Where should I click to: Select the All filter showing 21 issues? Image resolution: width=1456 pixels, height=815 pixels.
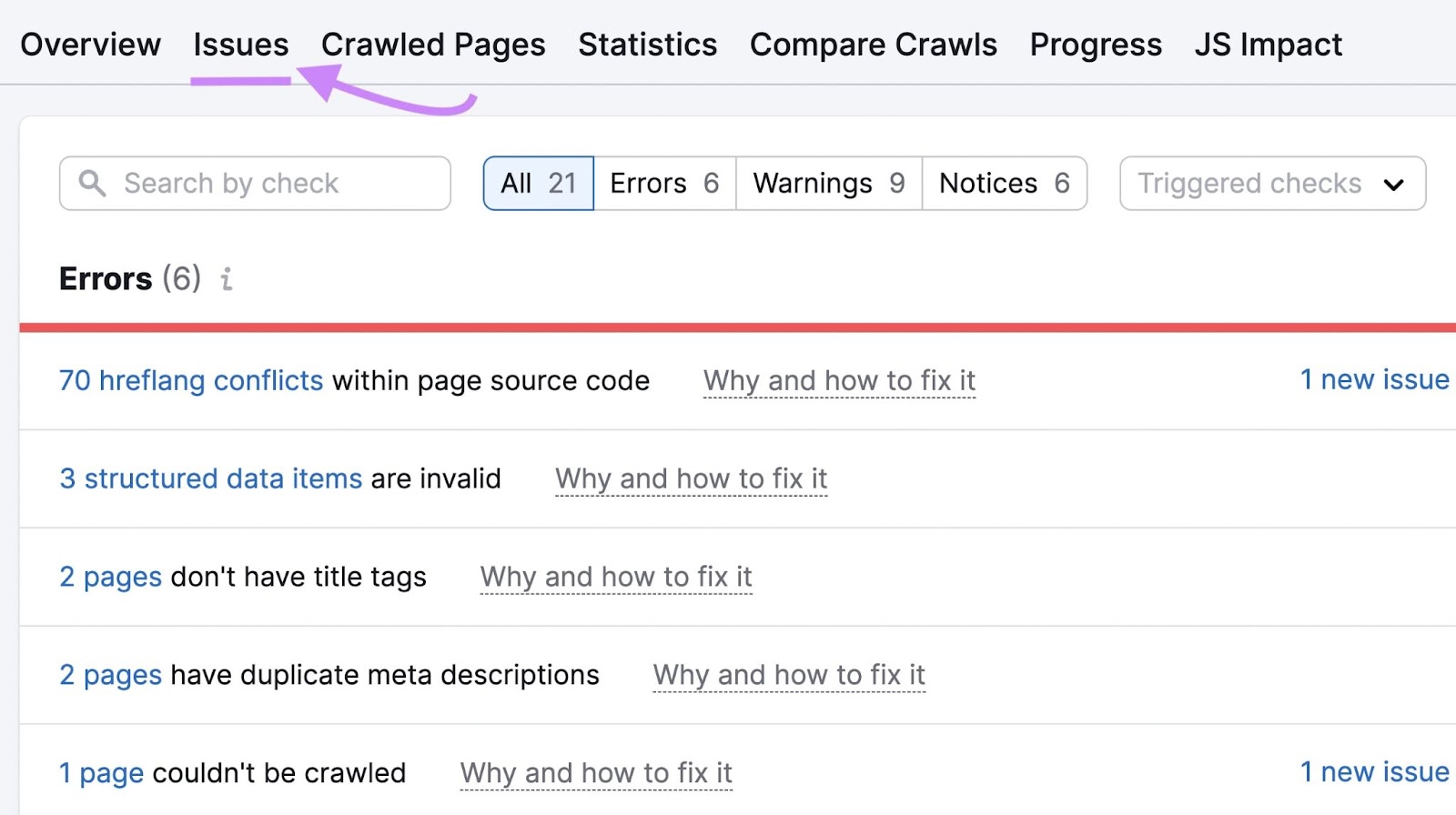(x=538, y=183)
